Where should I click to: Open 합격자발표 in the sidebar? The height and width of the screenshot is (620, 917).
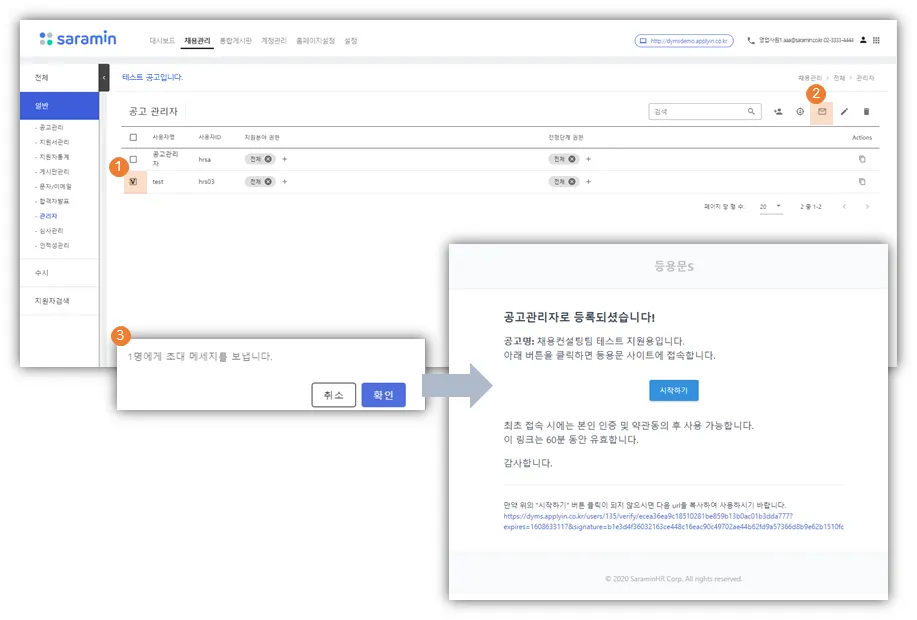pos(54,201)
